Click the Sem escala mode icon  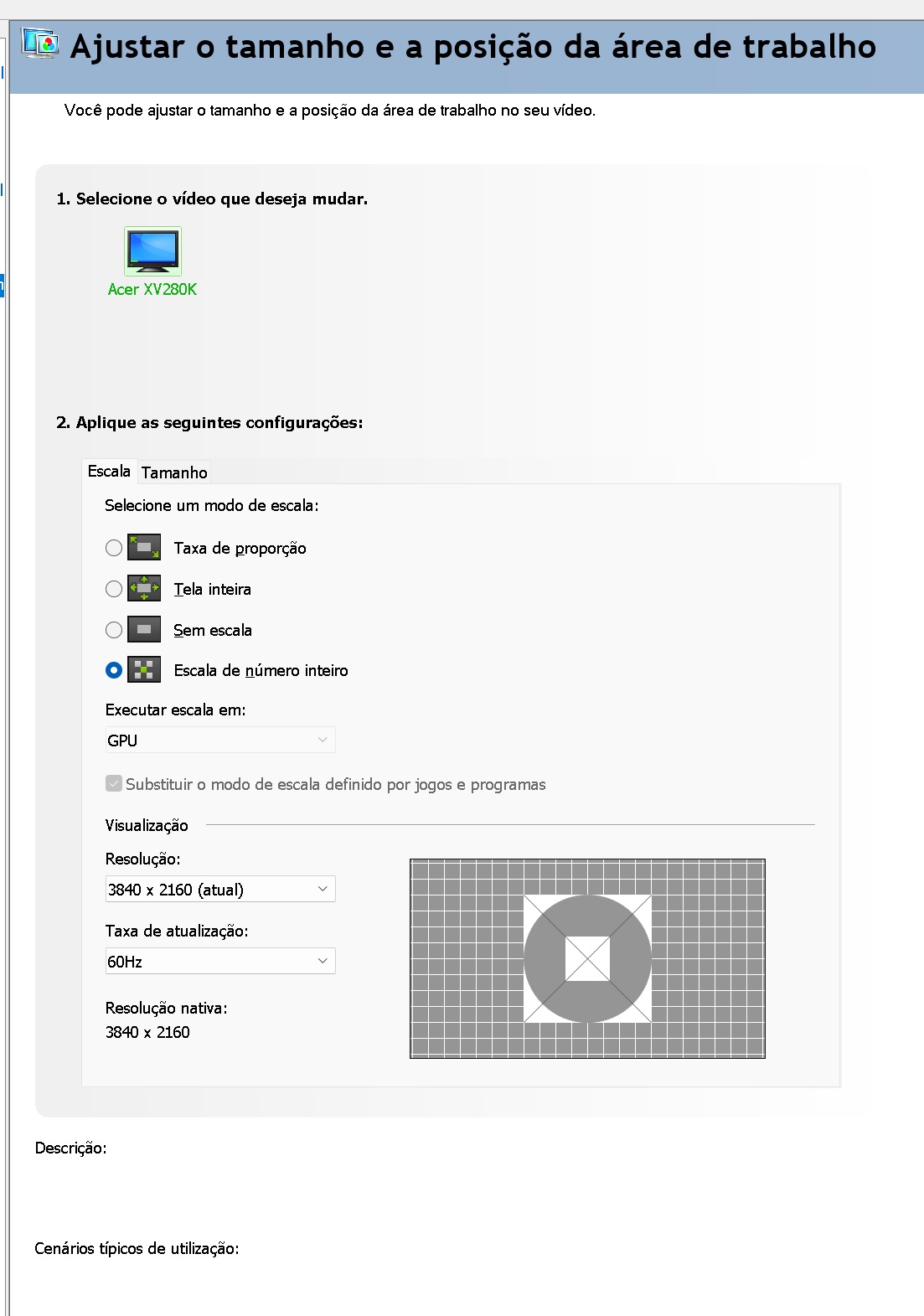tap(144, 630)
